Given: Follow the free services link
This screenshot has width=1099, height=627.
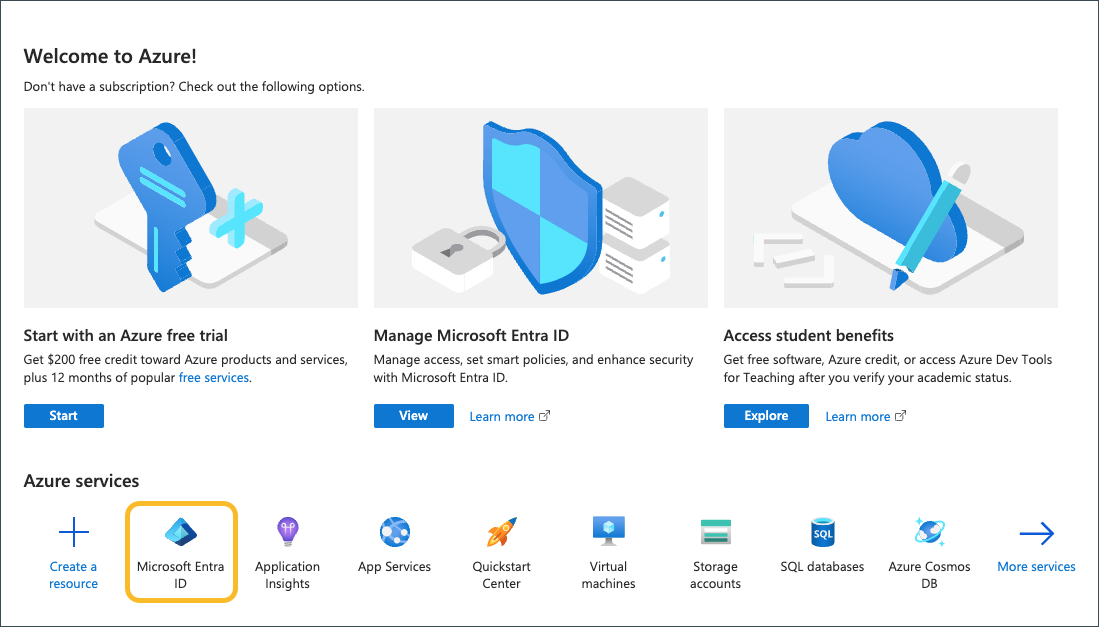Looking at the screenshot, I should (214, 378).
